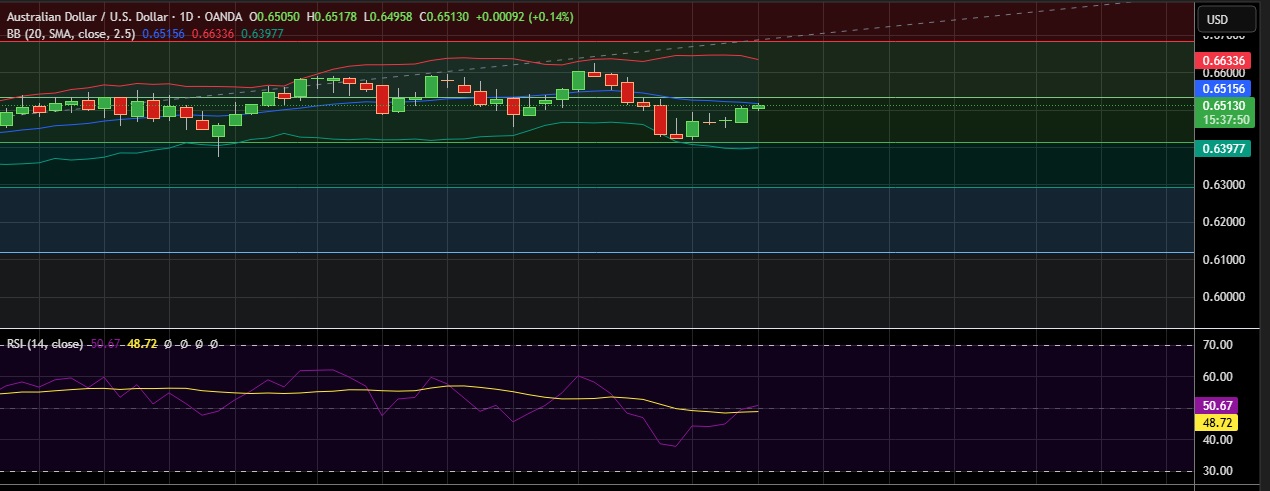Viewport: 1270px width, 491px height.
Task: Select the RSI (14, close) indicator legend
Action: tap(44, 344)
